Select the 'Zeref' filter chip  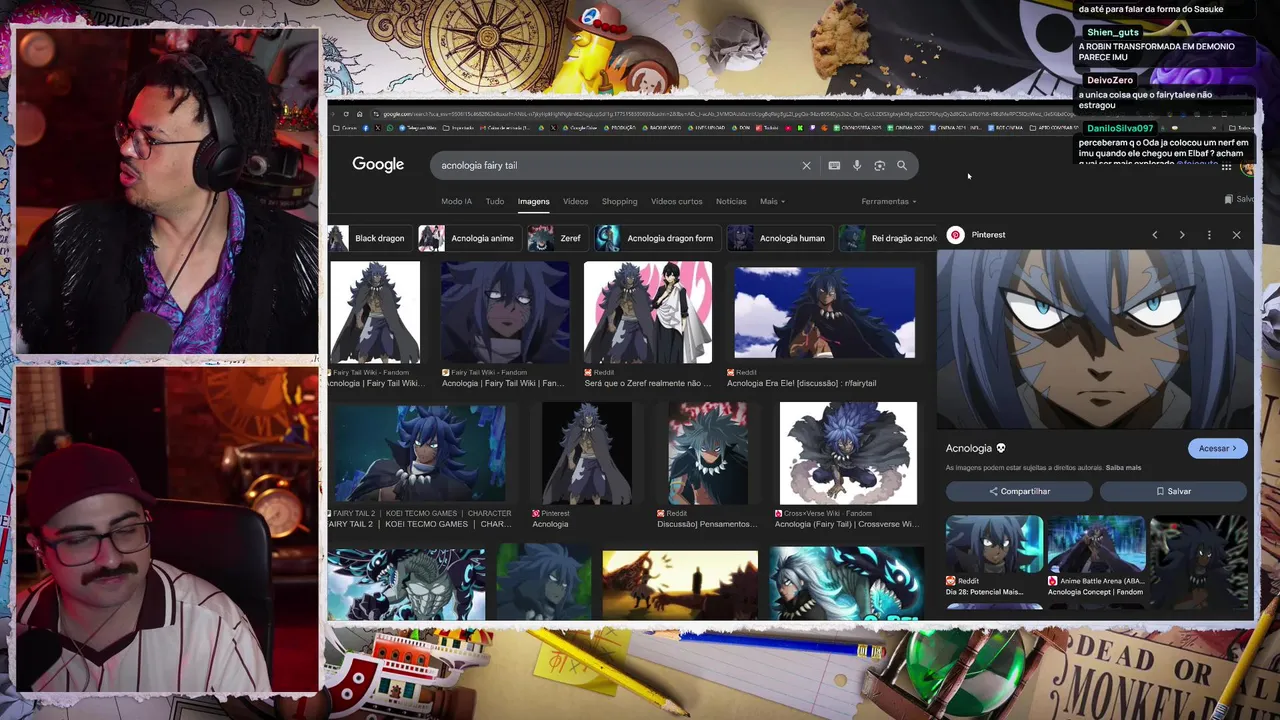[556, 238]
